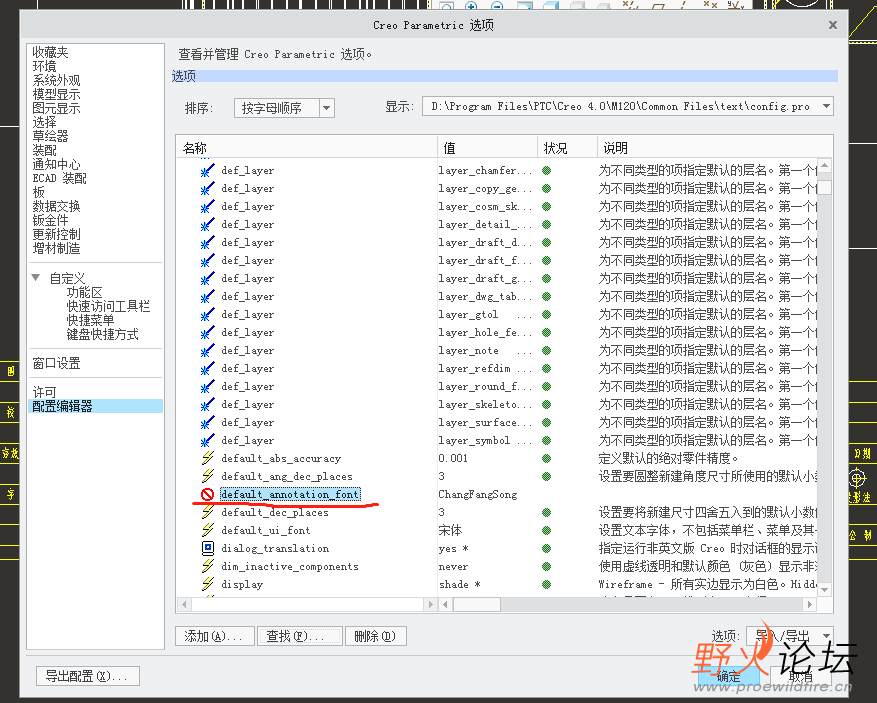Open 钣金件 category
This screenshot has width=877, height=703.
coord(50,220)
